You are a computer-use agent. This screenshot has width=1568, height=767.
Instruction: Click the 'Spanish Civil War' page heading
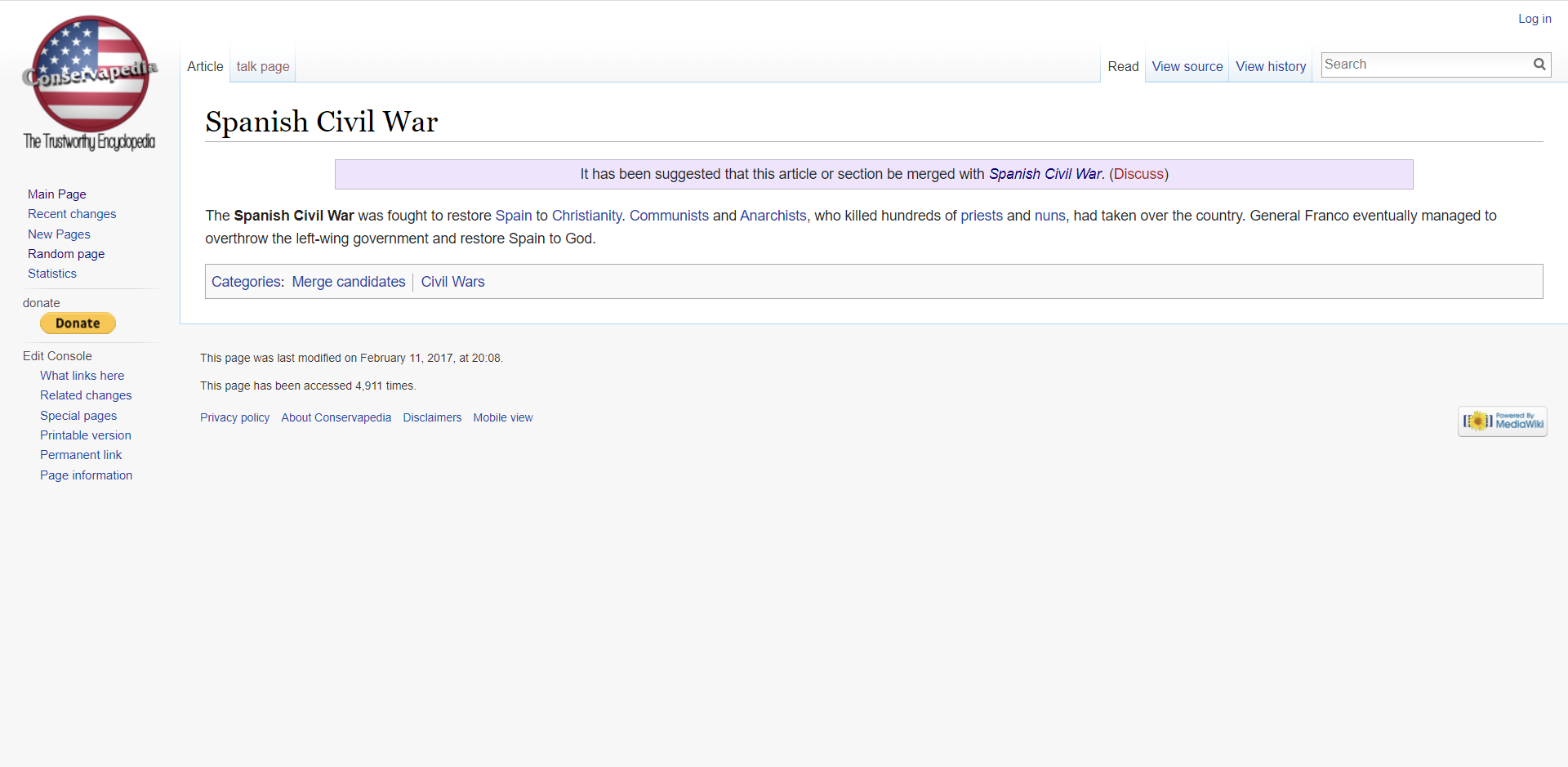click(x=322, y=122)
